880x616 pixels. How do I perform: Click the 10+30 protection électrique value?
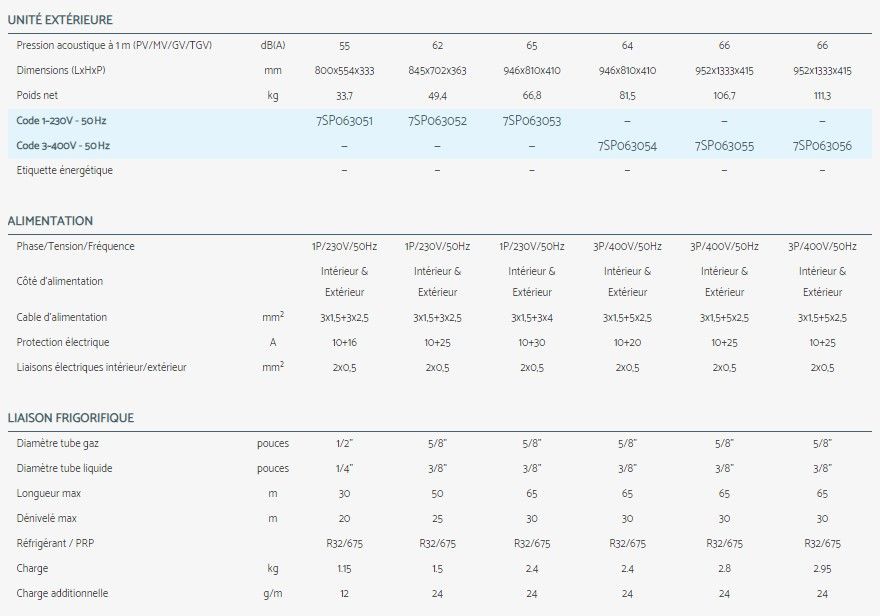pos(531,343)
